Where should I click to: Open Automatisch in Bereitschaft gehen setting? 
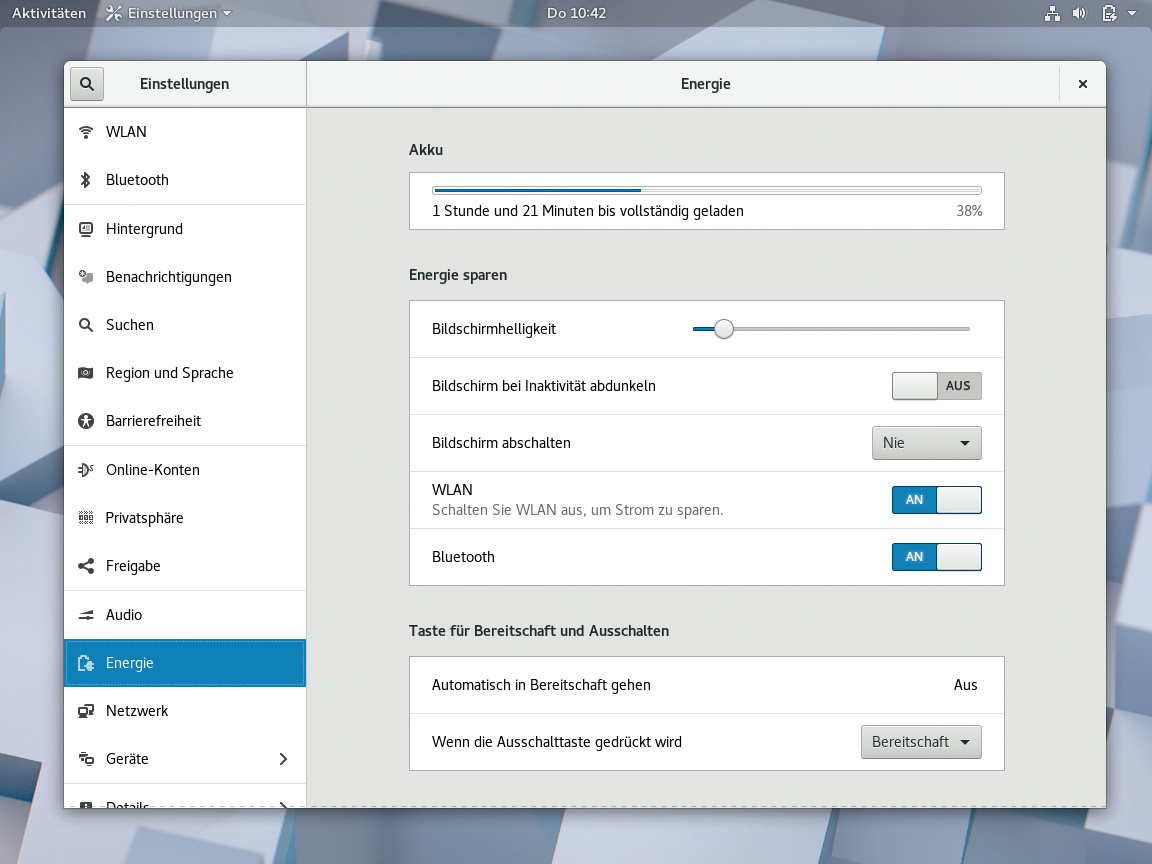tap(705, 685)
